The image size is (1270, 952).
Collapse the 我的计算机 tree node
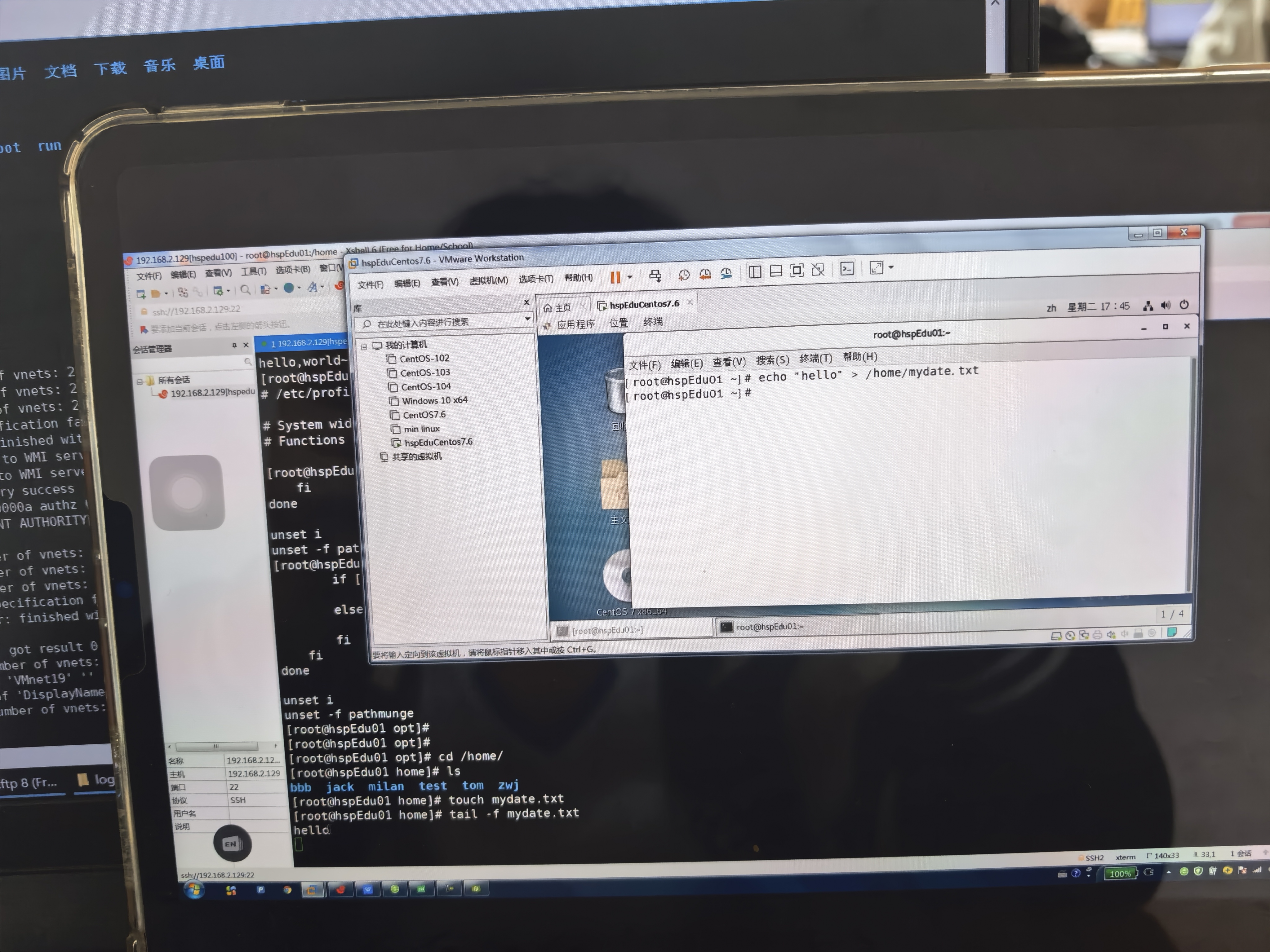(364, 346)
